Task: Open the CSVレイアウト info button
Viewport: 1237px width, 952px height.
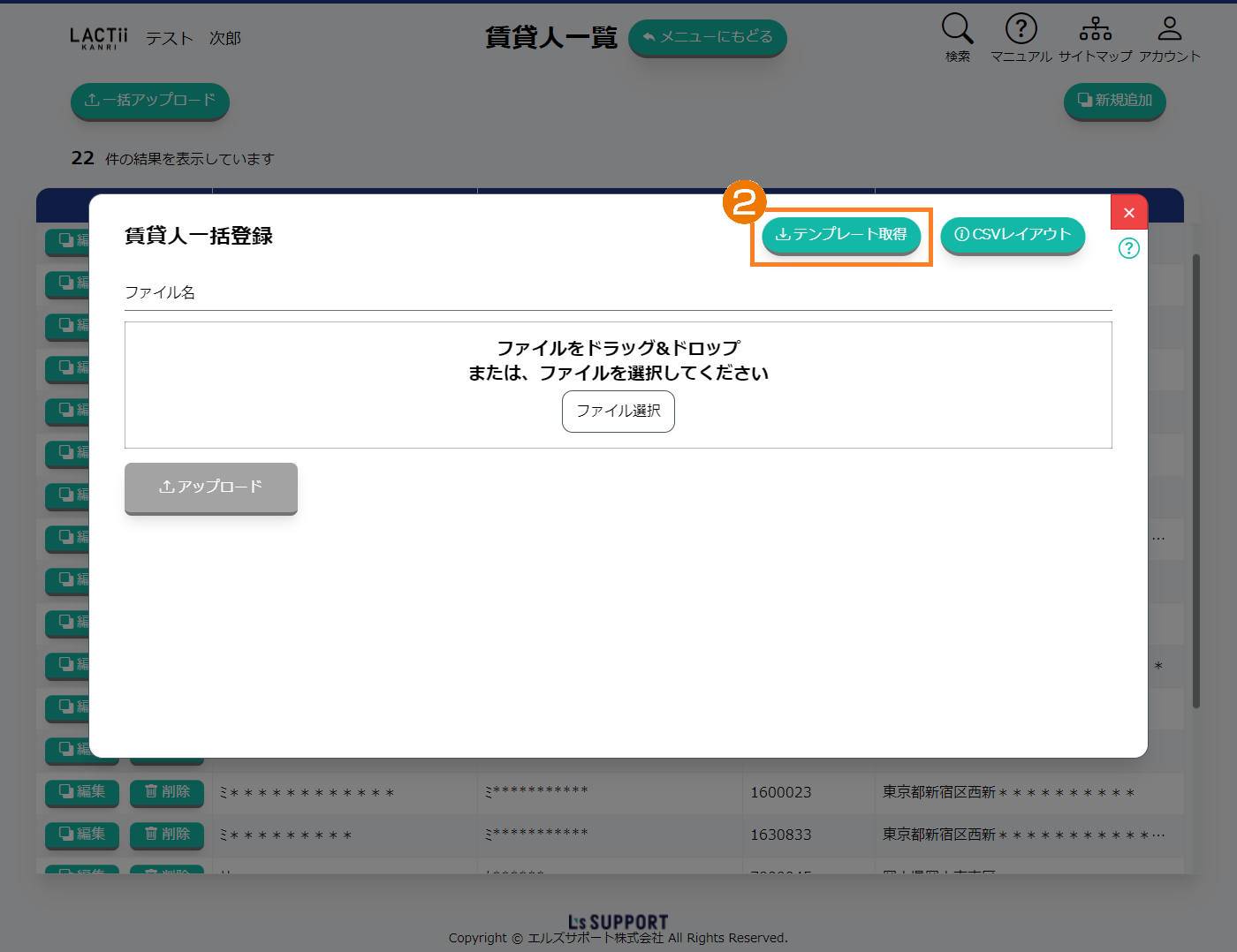Action: (1013, 235)
